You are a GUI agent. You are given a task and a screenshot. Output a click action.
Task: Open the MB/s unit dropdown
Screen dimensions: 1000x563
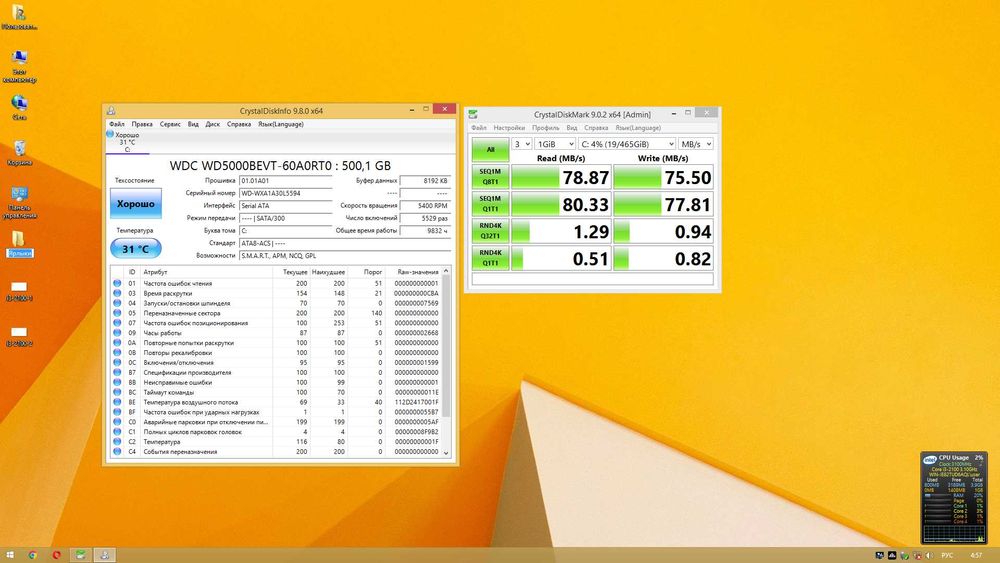click(x=696, y=144)
